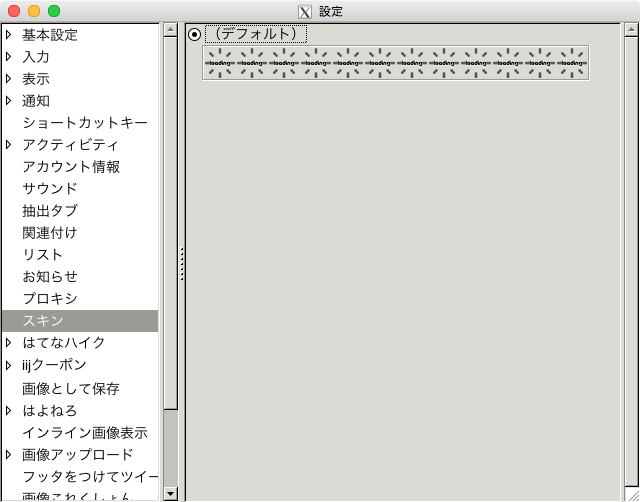Select the デフォルト skin radio button
Screen dimensions: 640x502
(x=194, y=34)
